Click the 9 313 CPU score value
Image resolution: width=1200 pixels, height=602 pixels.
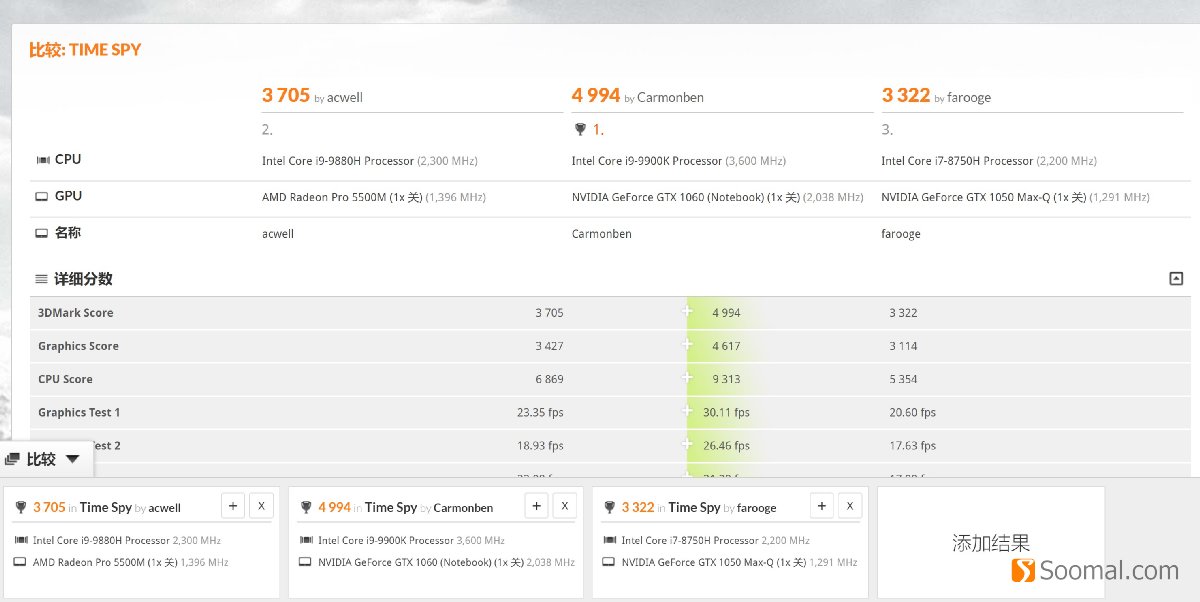coord(726,379)
